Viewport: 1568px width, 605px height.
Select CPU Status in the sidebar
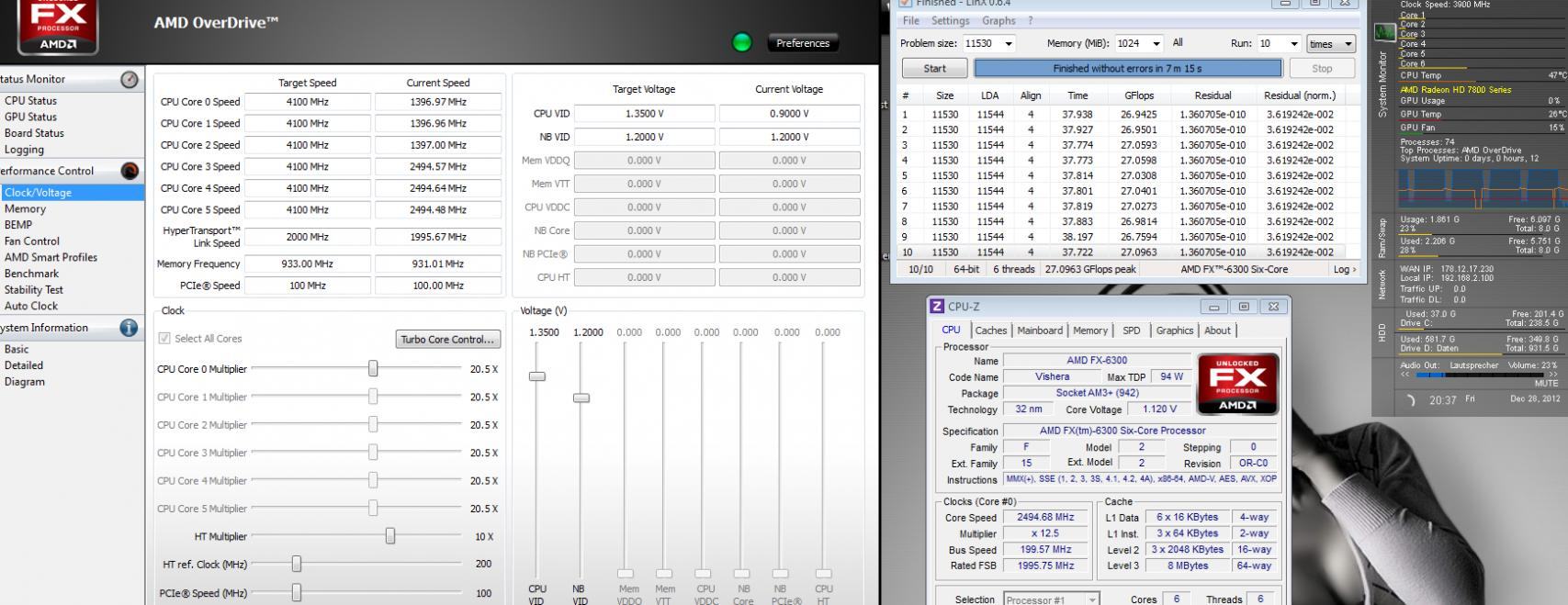pos(30,101)
